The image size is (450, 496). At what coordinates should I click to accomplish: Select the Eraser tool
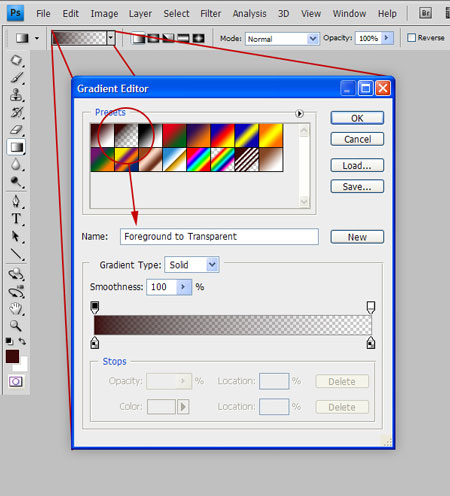[16, 130]
